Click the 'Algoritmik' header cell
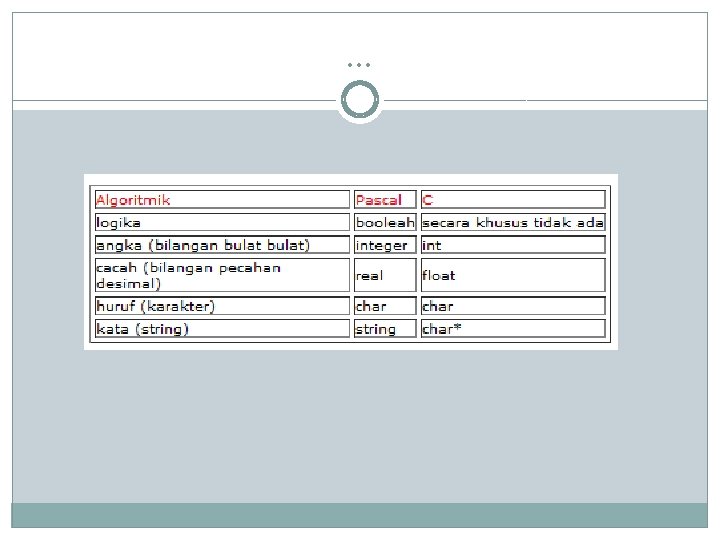 pos(222,200)
